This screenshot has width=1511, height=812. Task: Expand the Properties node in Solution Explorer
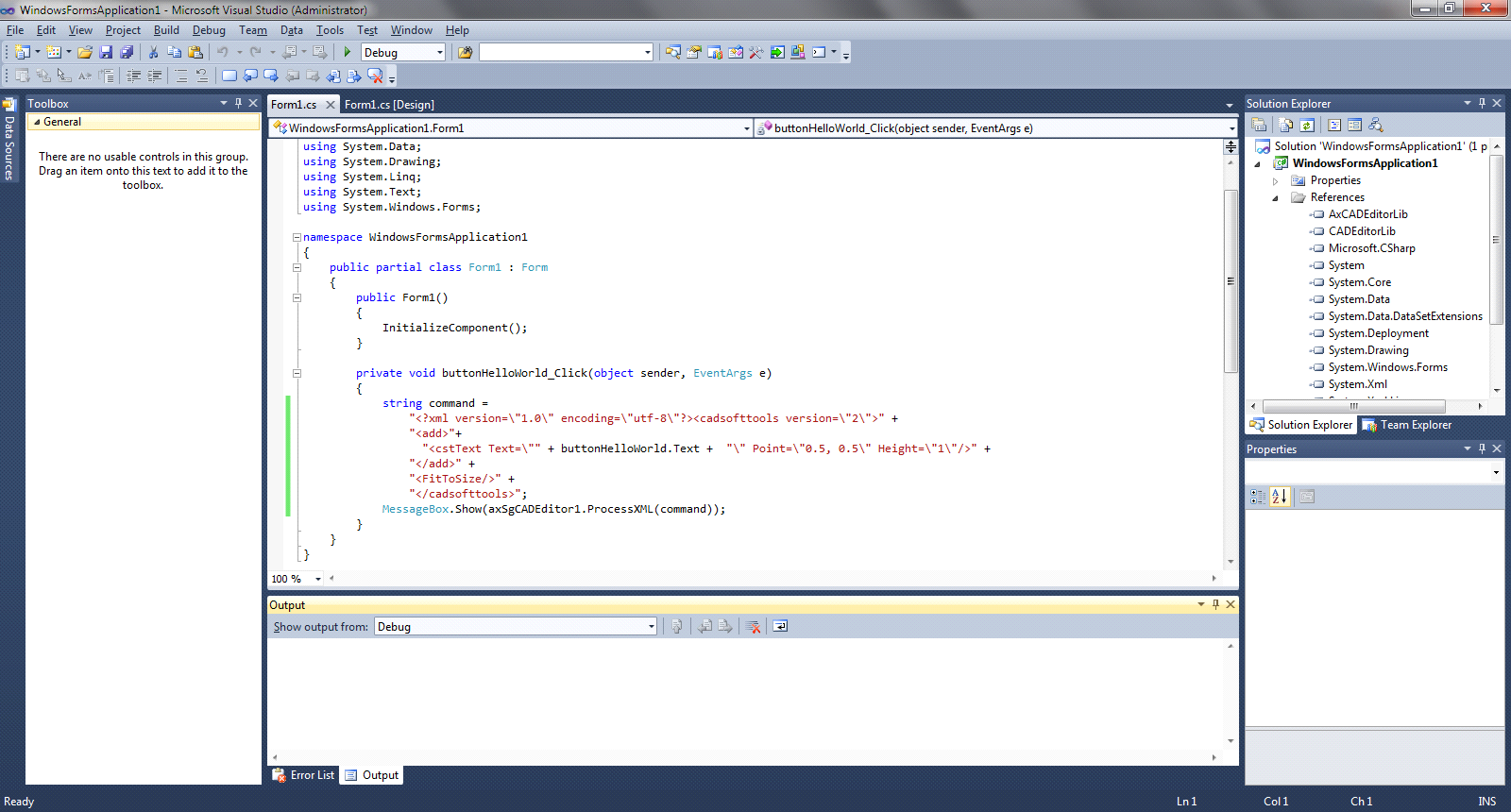point(1275,180)
